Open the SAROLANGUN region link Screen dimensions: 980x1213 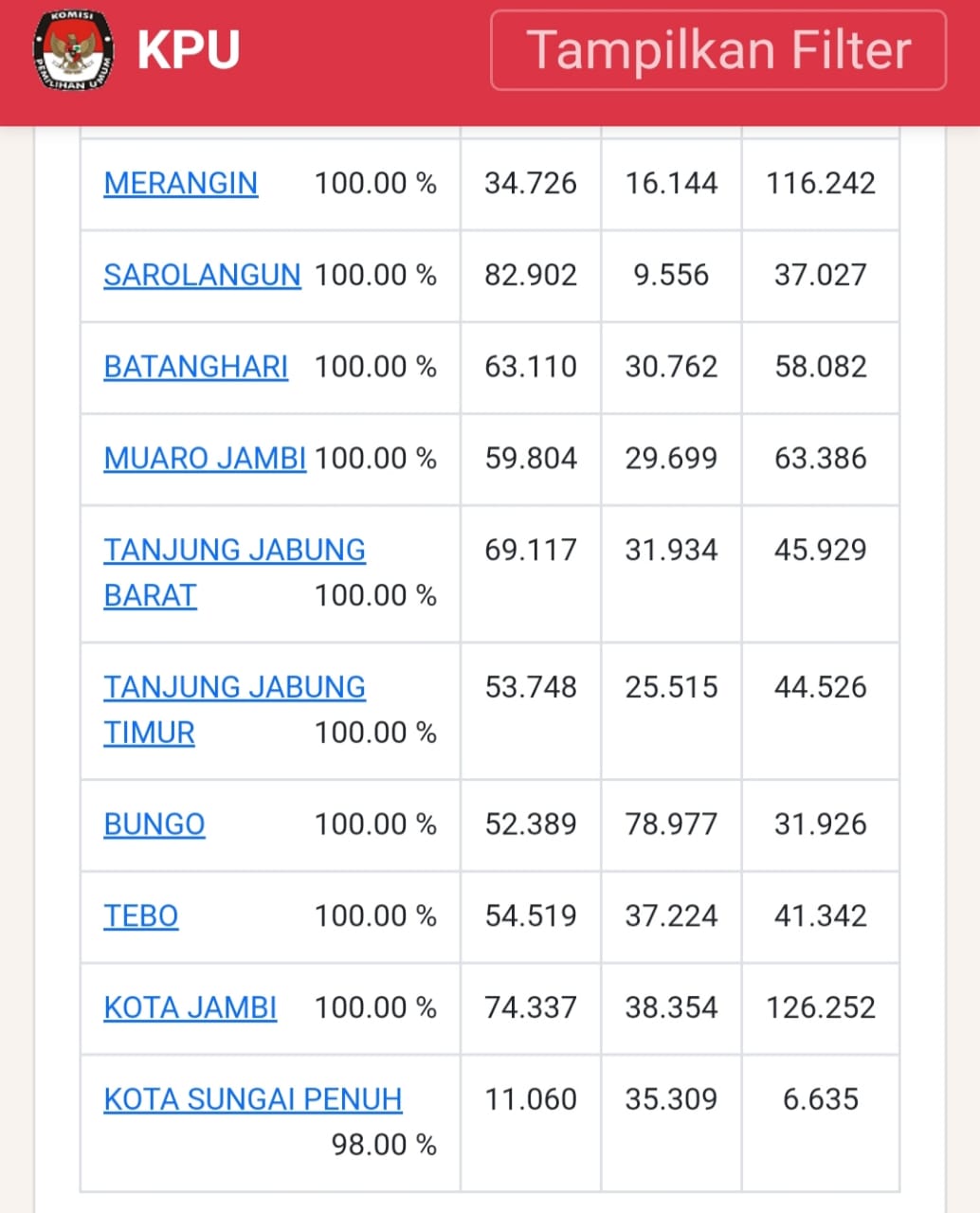[202, 275]
